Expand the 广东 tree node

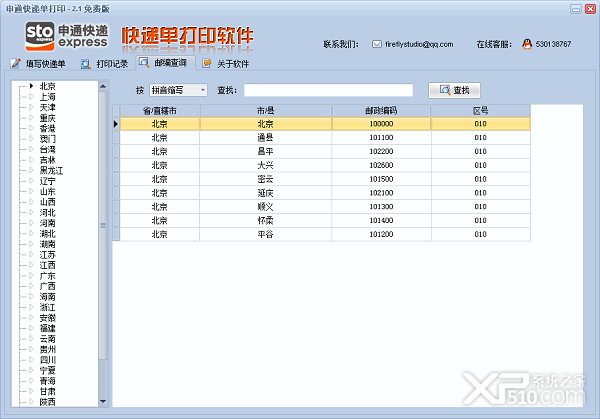pyautogui.click(x=32, y=275)
